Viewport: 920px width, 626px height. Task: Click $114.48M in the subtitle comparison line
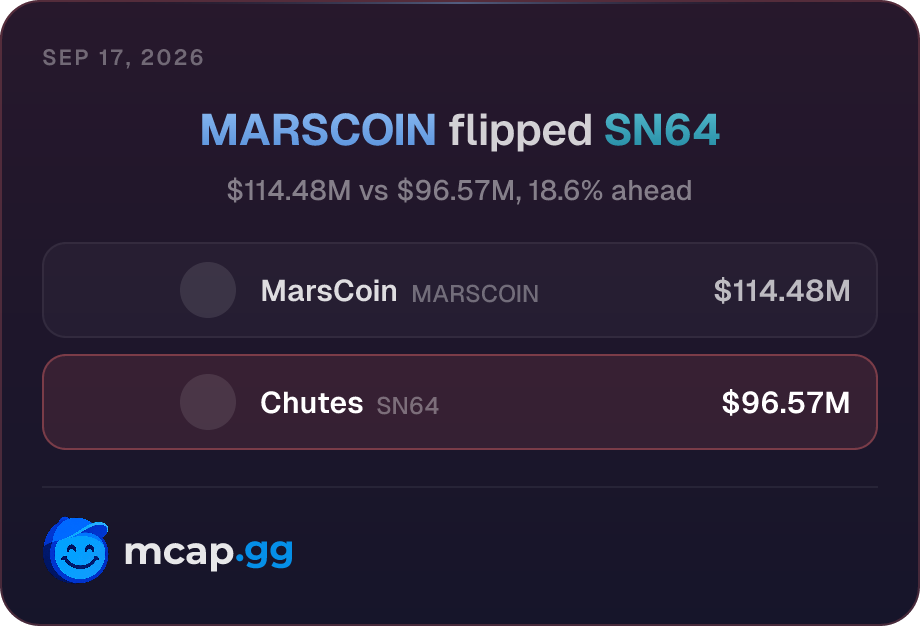click(289, 191)
